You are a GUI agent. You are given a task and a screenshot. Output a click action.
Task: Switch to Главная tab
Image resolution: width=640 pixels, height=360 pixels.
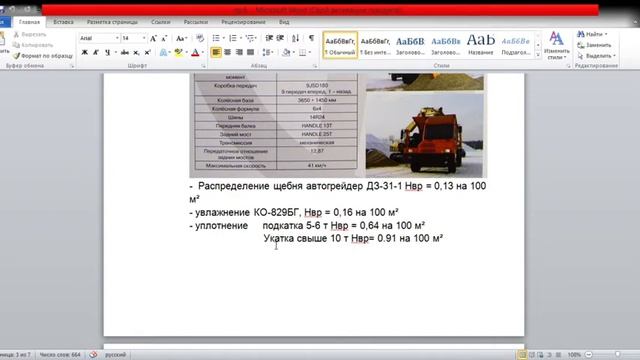pos(29,22)
